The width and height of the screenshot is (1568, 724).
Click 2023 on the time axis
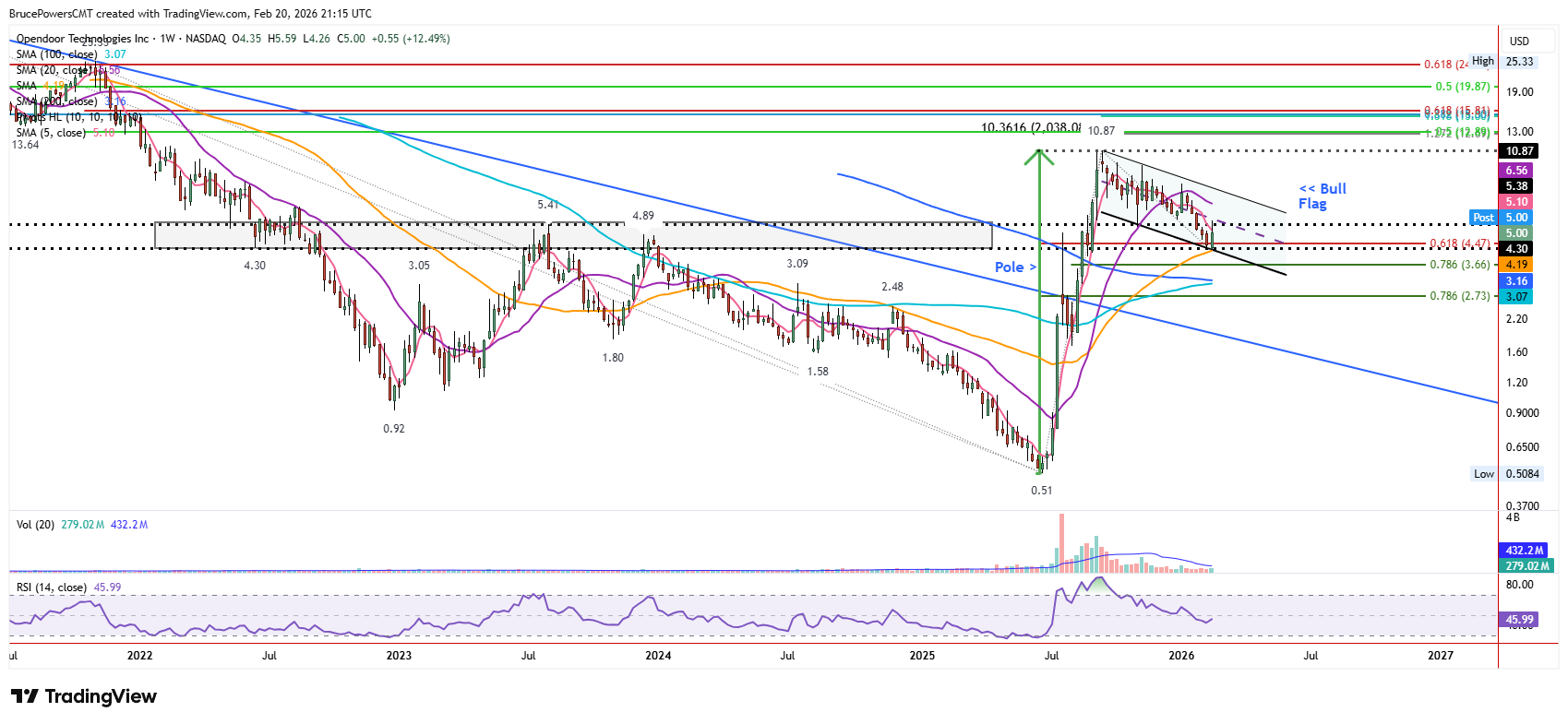pos(399,656)
